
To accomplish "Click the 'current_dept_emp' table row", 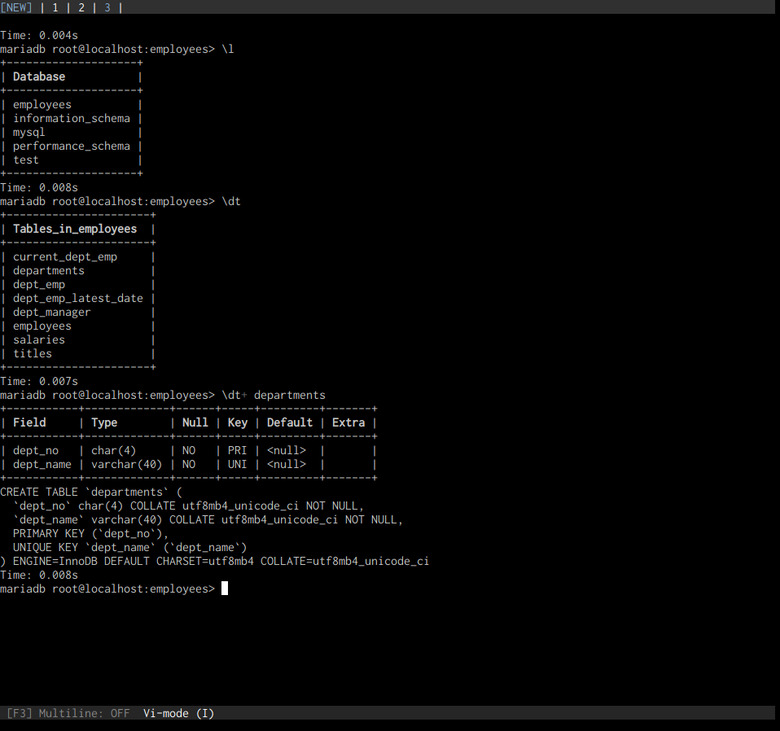I will coord(65,257).
